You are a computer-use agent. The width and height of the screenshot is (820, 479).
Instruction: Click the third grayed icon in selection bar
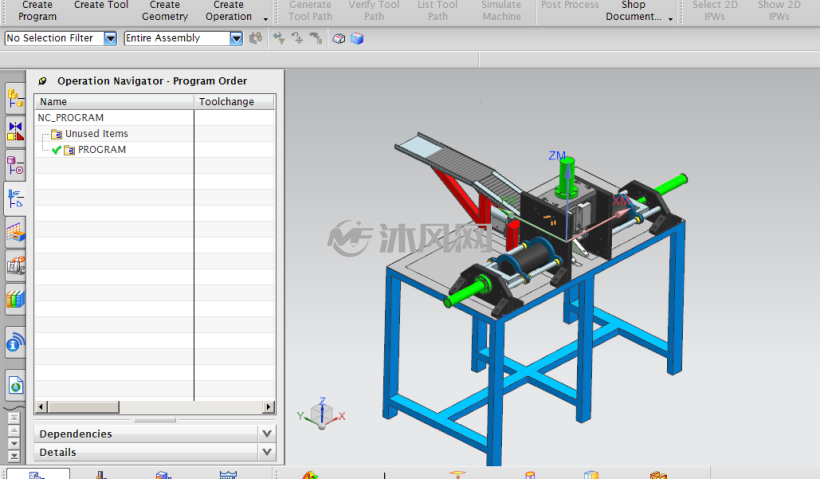315,38
